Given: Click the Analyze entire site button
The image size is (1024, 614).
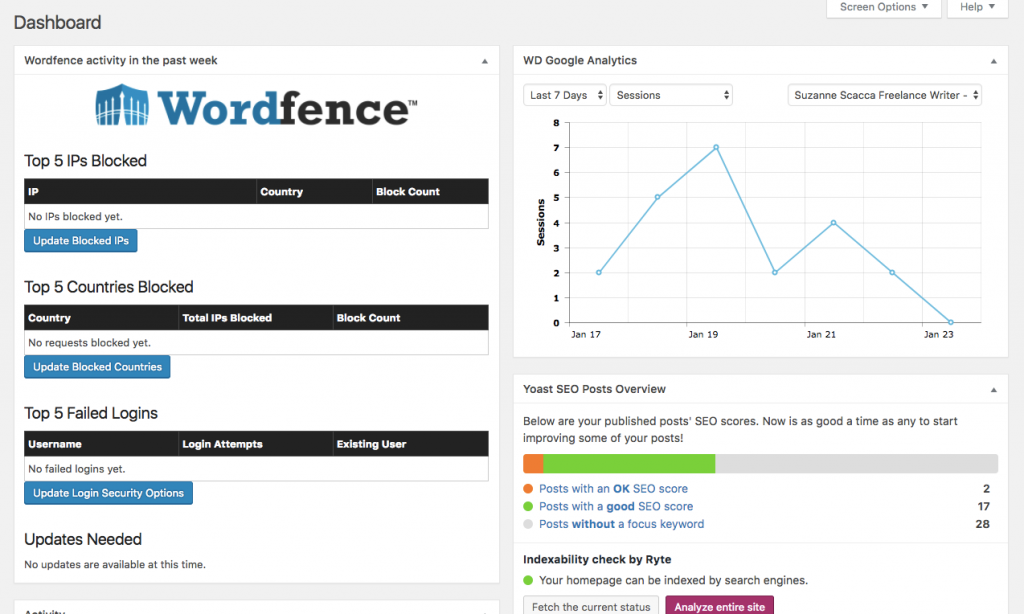Looking at the screenshot, I should 719,606.
